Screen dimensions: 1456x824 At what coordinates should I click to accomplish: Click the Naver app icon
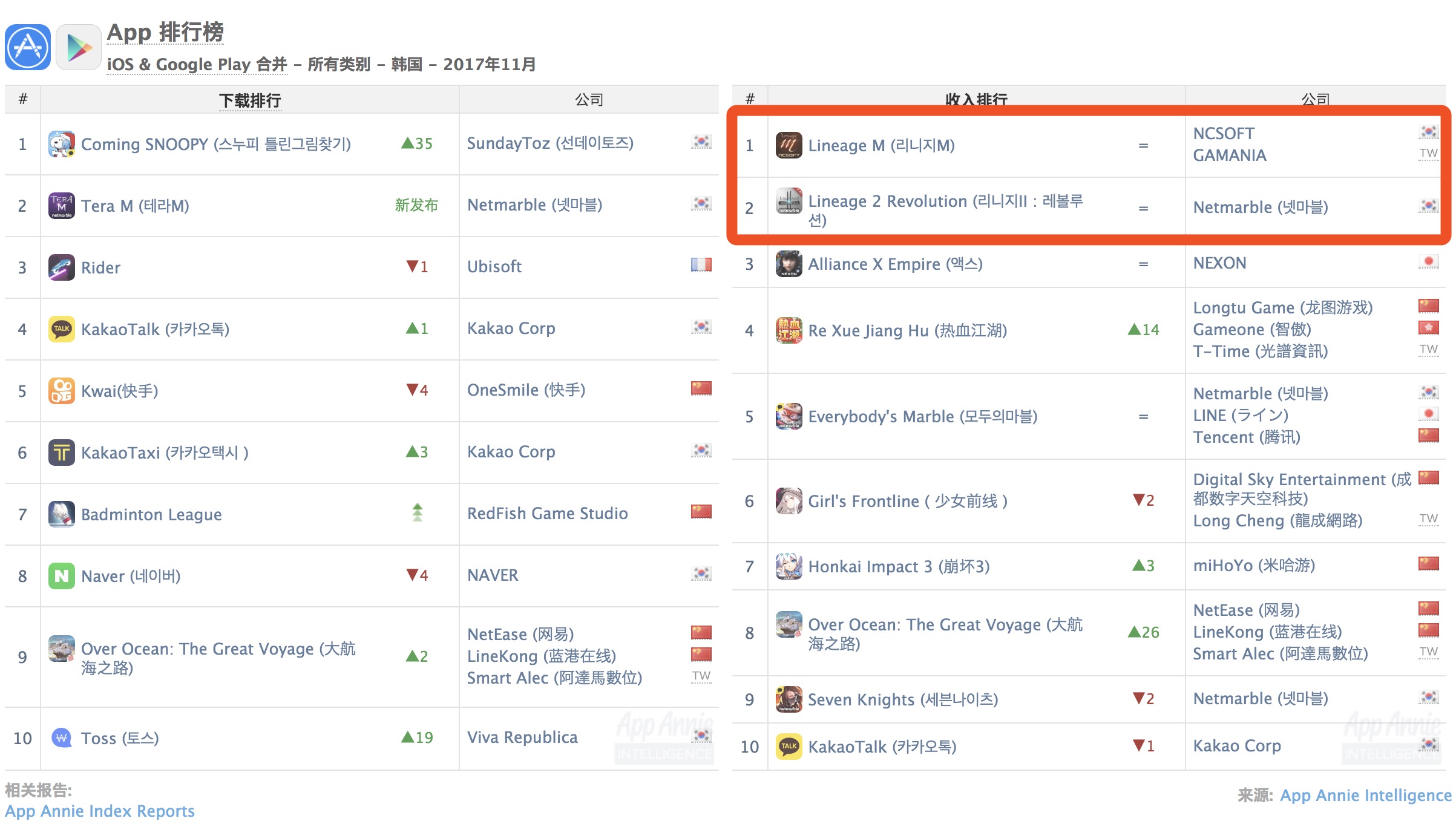pyautogui.click(x=62, y=576)
